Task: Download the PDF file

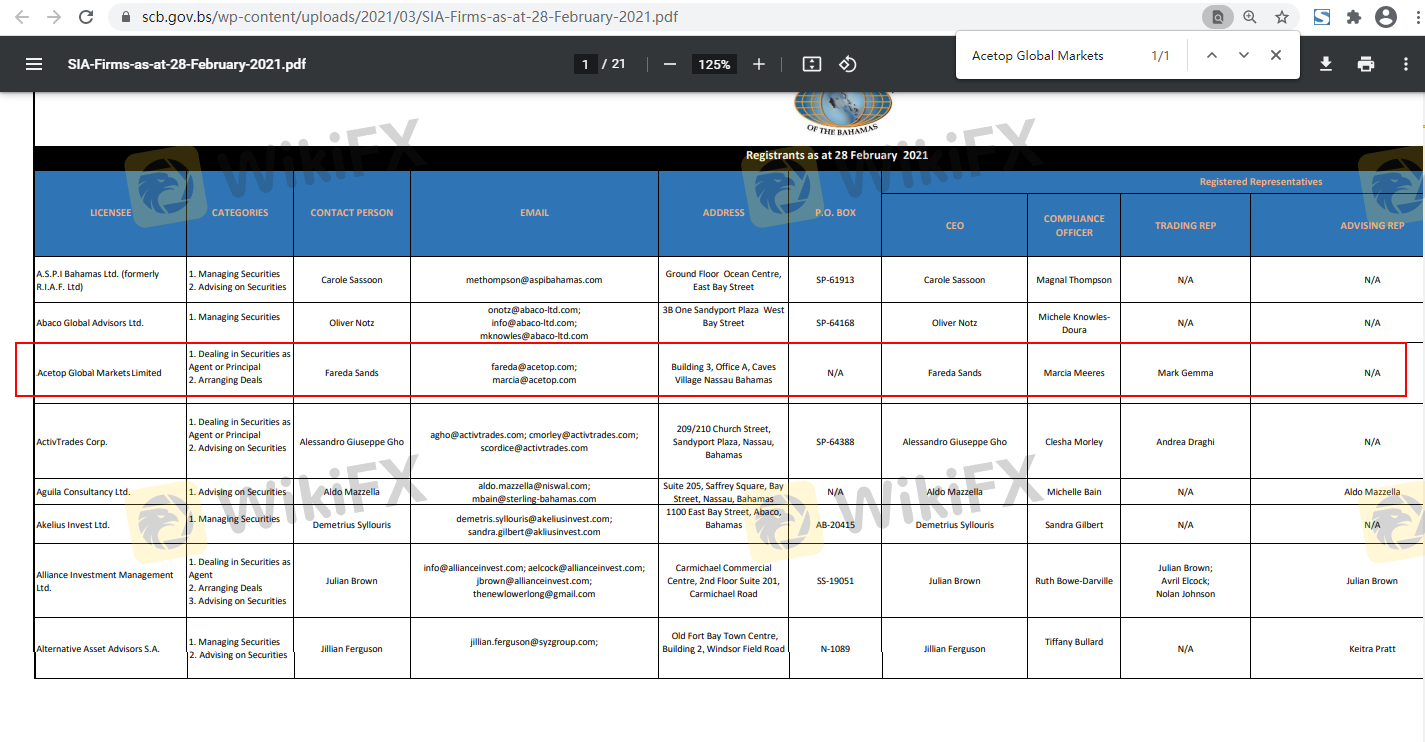Action: point(1326,64)
